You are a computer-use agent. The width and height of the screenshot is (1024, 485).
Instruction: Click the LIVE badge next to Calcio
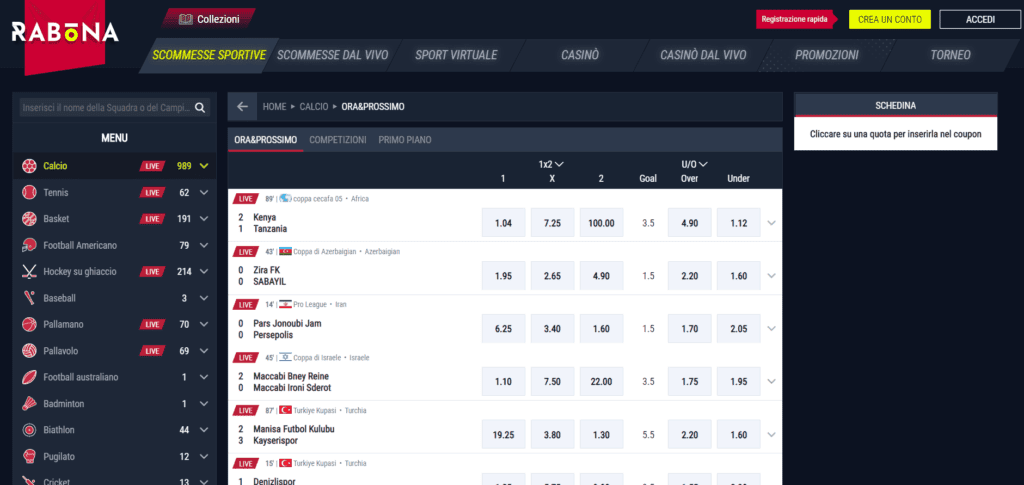(x=152, y=166)
